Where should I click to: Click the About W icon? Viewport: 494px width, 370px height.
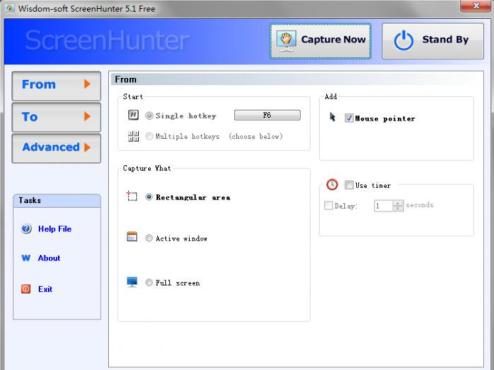(x=26, y=258)
